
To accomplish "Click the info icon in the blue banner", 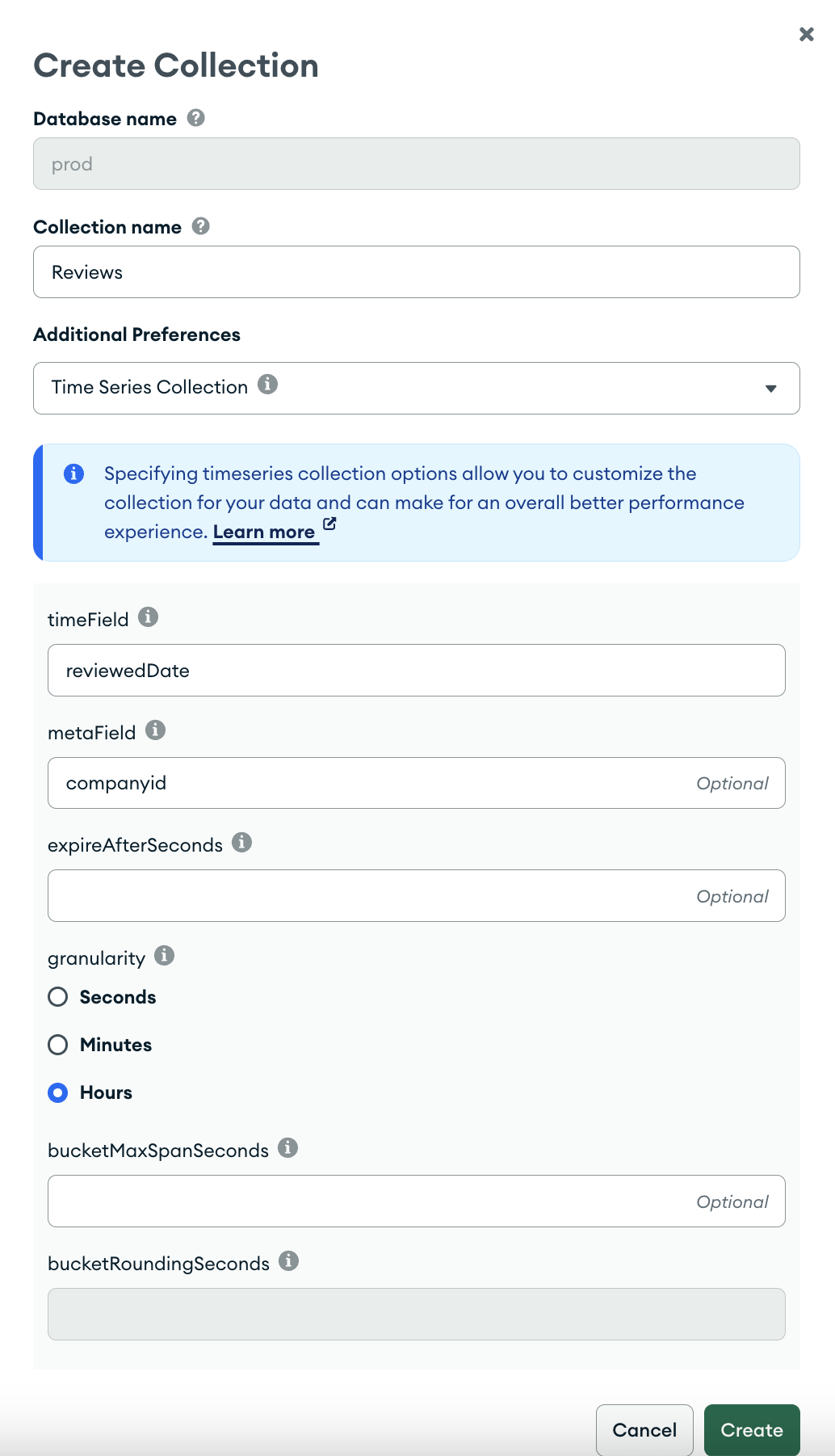I will pyautogui.click(x=74, y=474).
